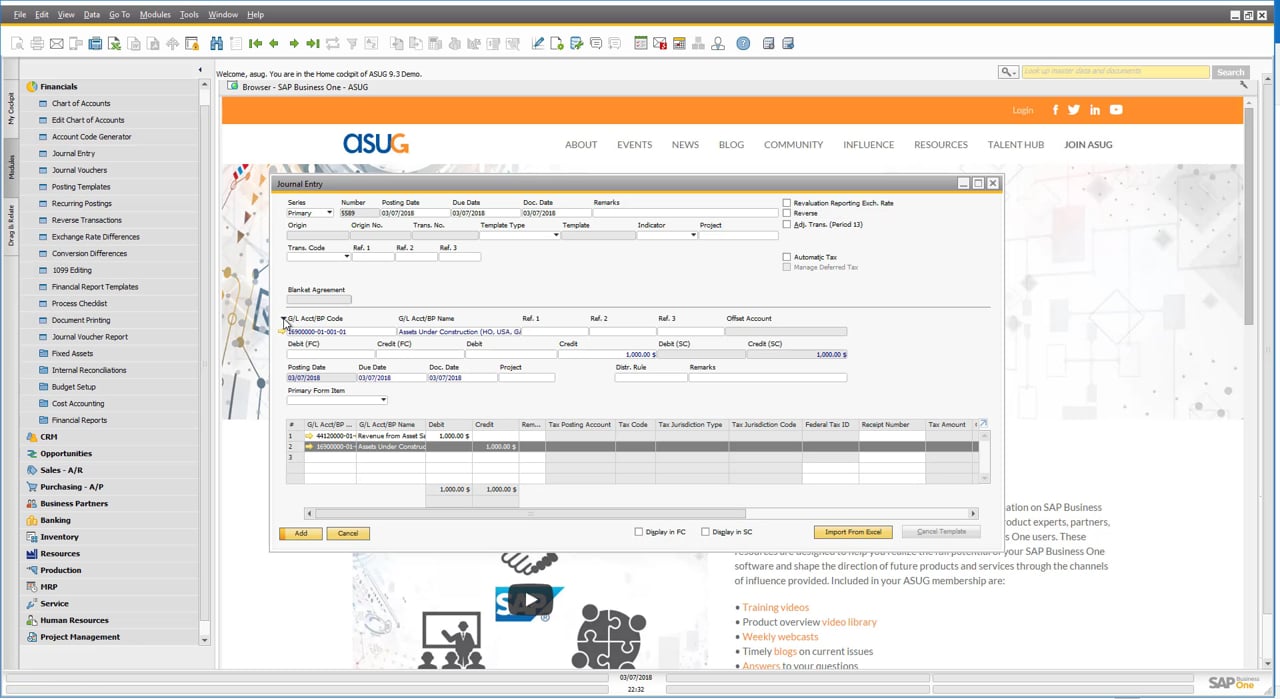Viewport: 1280px width, 699px height.
Task: Switch to Find mode with binoculars icon
Action: point(216,43)
